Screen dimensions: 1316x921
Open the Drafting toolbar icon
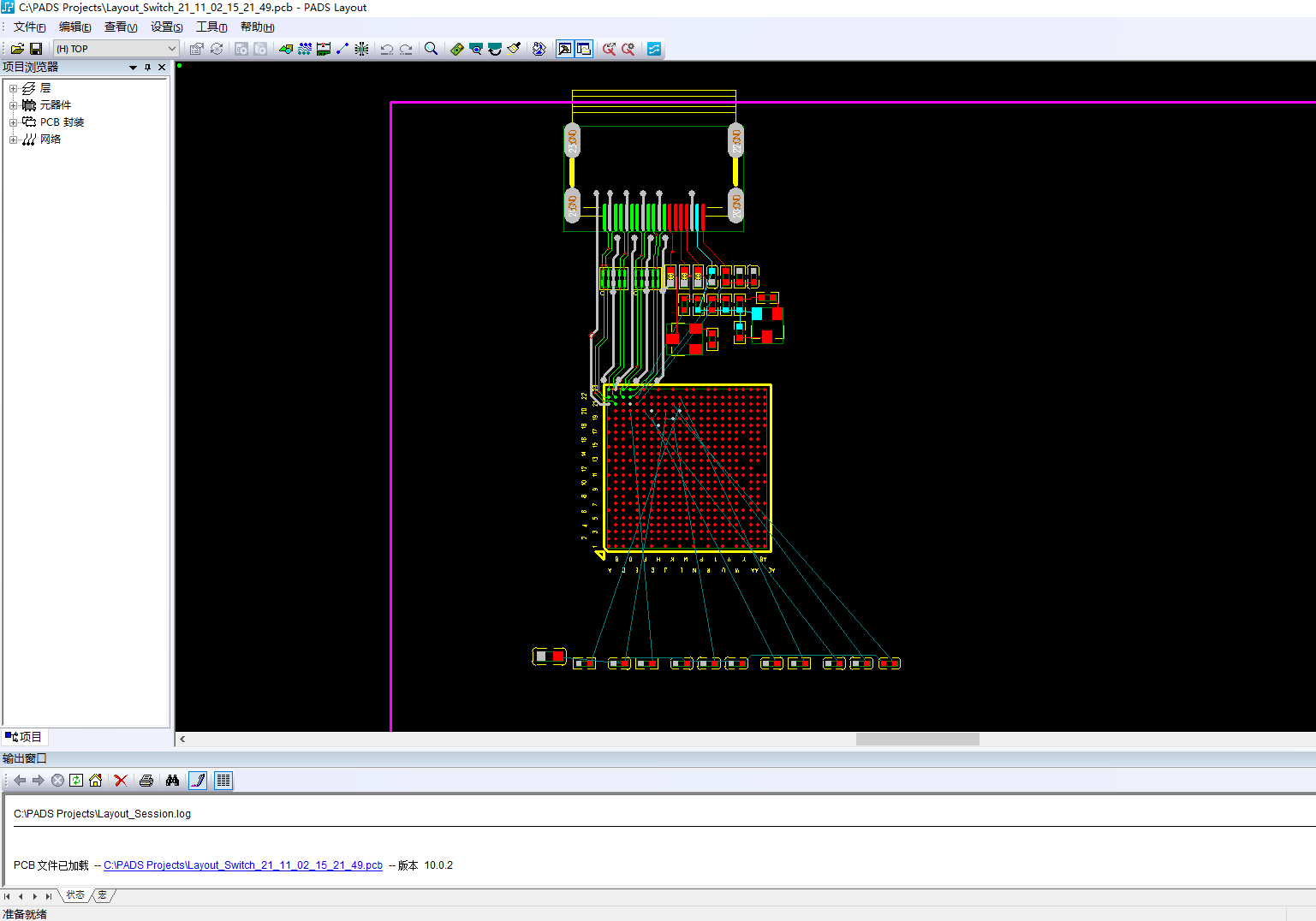tap(286, 49)
